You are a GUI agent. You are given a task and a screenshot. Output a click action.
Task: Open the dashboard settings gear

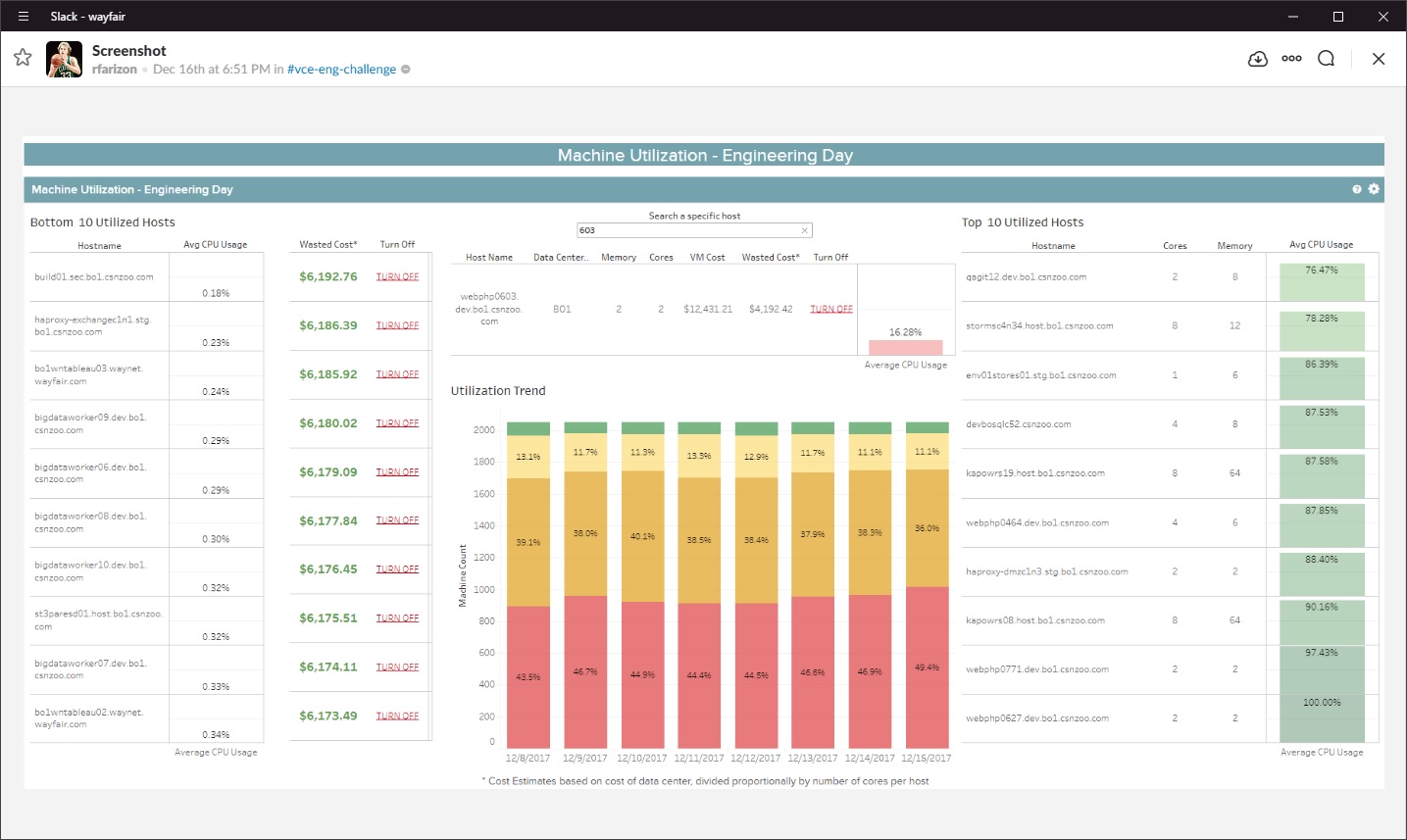1374,189
